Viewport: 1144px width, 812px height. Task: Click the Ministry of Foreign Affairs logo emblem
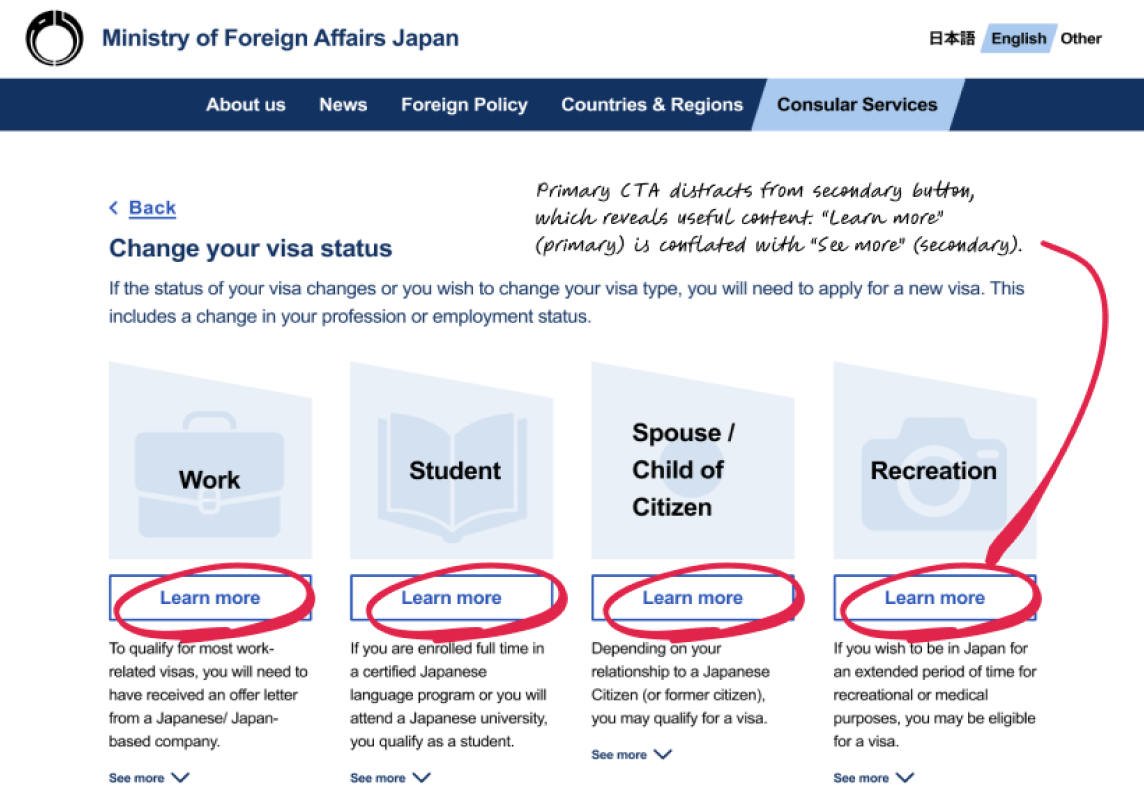[54, 38]
